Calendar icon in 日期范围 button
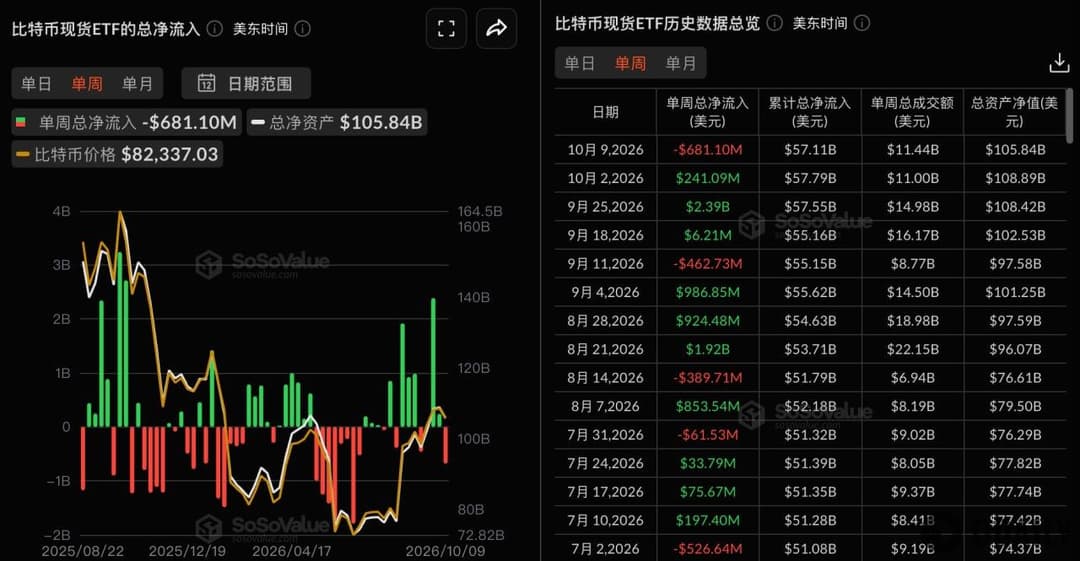Viewport: 1080px width, 561px height. click(x=206, y=83)
